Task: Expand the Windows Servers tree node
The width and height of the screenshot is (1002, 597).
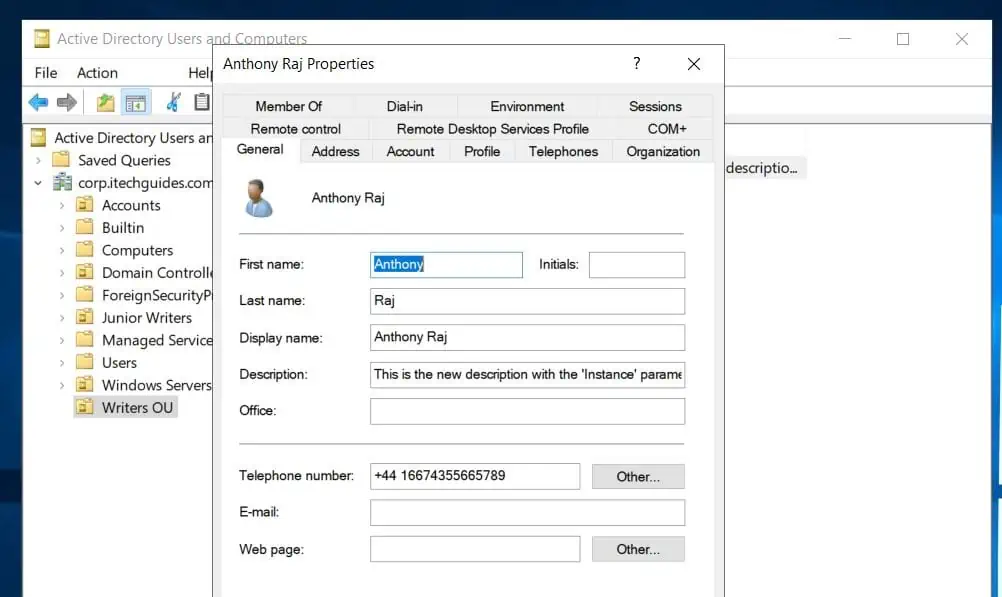Action: (x=62, y=385)
